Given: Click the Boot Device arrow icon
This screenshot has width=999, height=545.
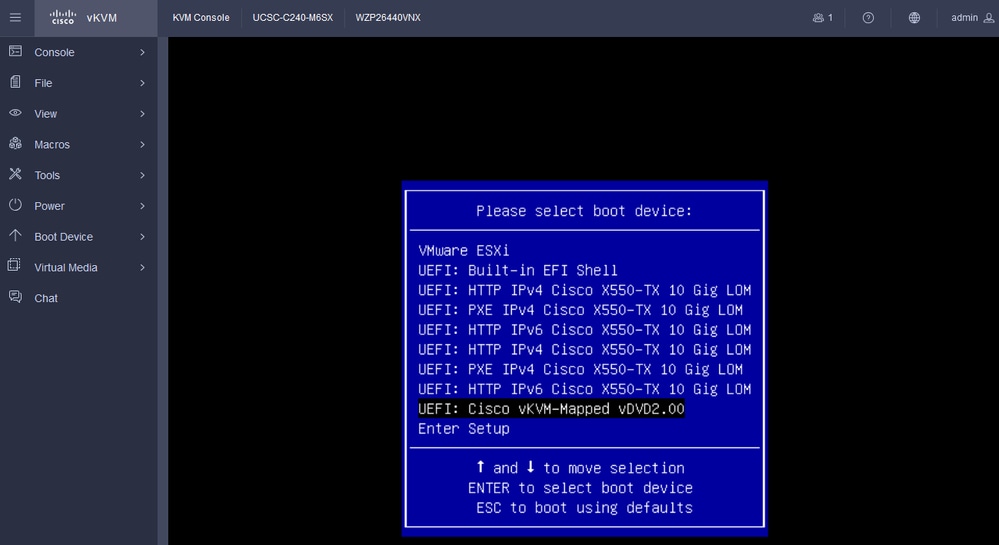Looking at the screenshot, I should pos(15,235).
